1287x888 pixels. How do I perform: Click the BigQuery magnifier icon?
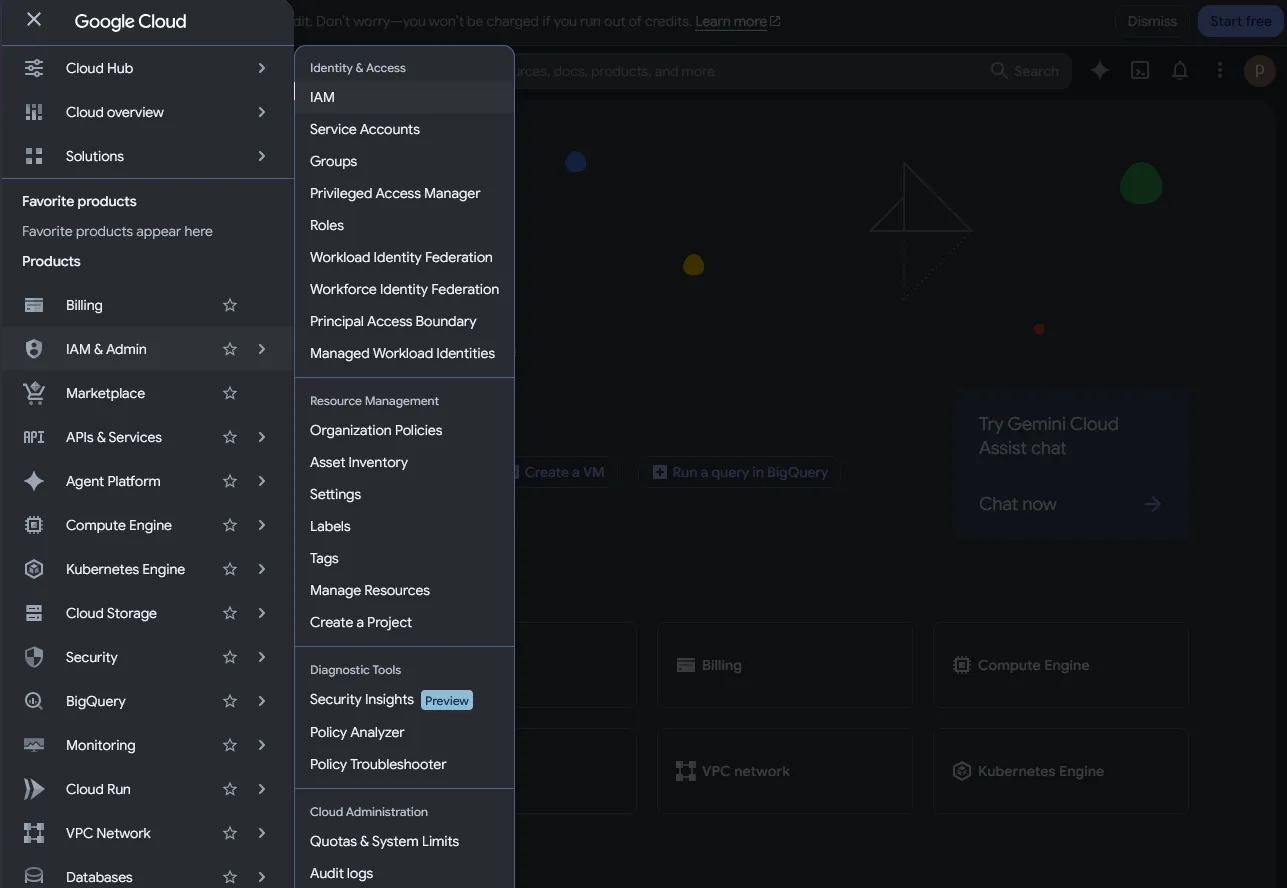(x=34, y=701)
